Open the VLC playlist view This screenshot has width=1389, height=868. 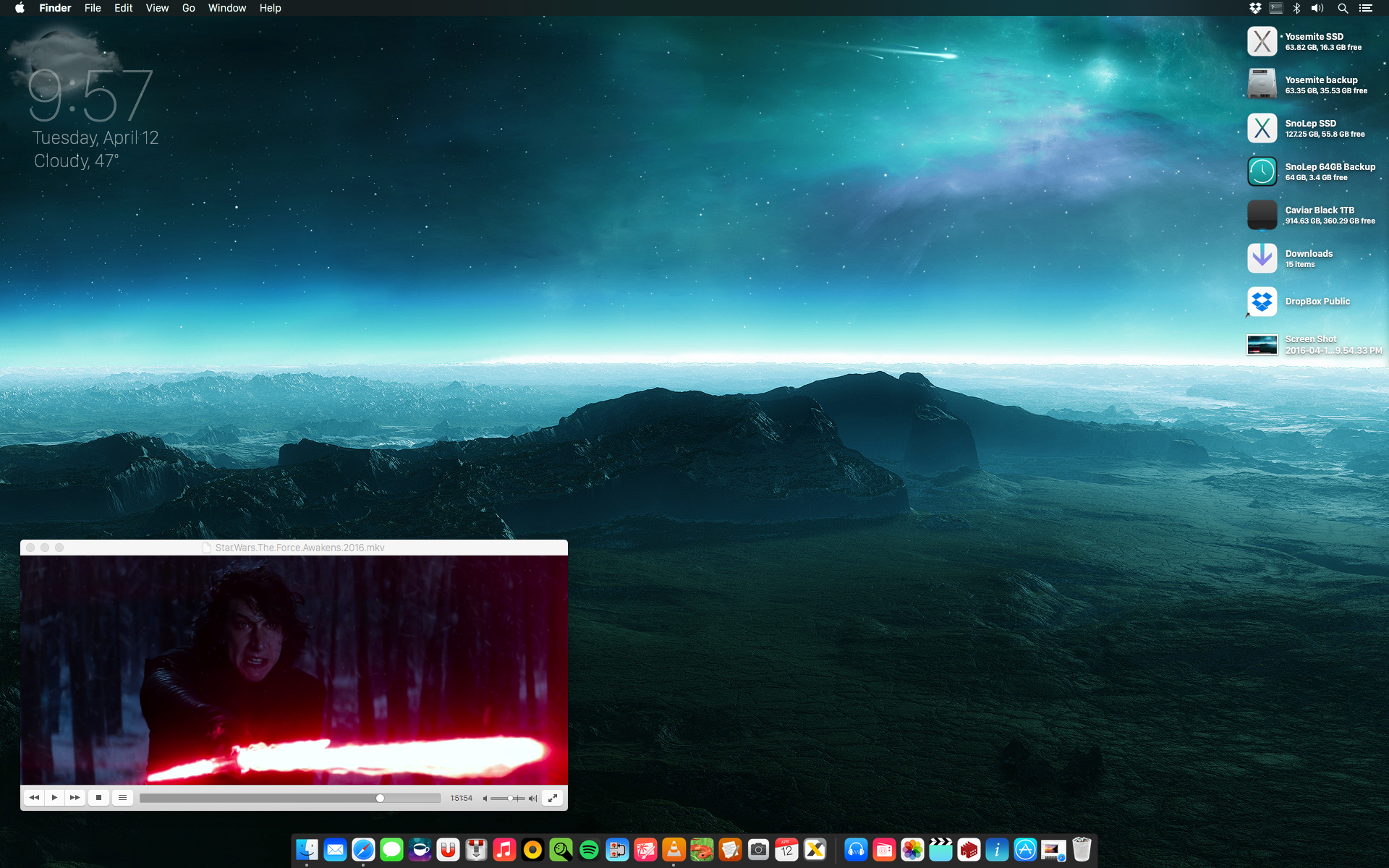pos(122,798)
